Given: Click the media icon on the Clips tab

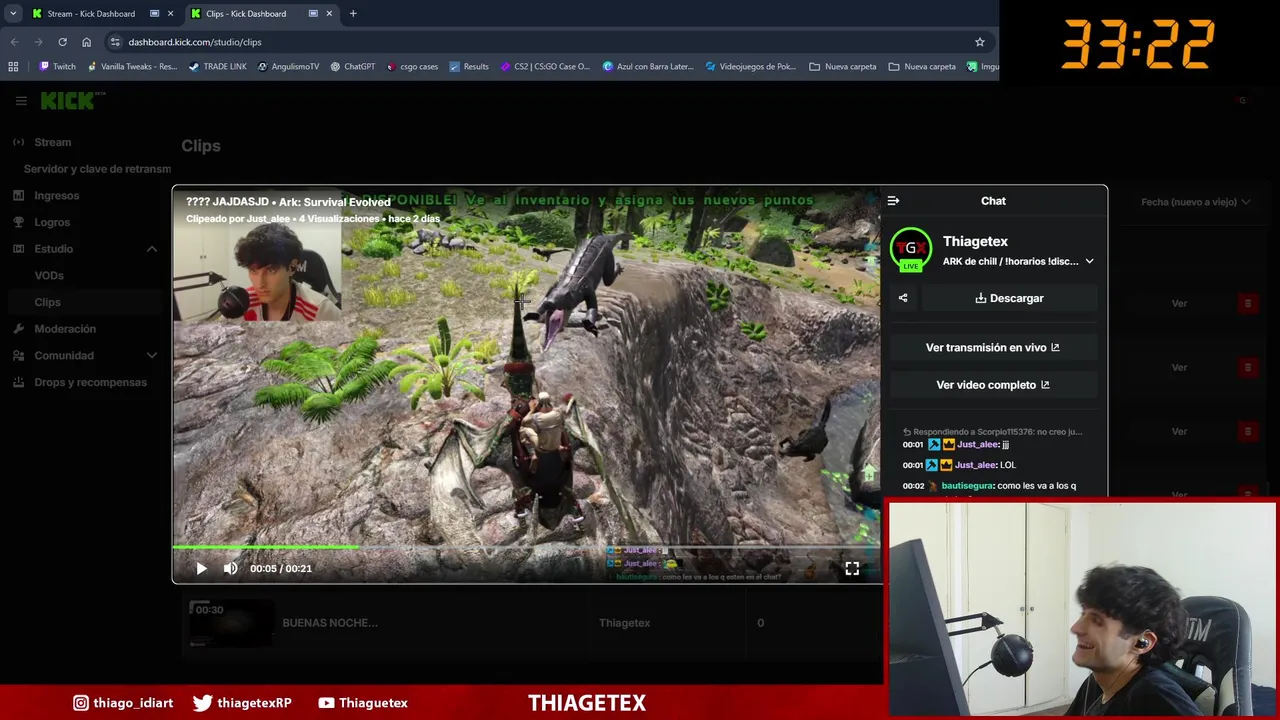Looking at the screenshot, I should (313, 14).
